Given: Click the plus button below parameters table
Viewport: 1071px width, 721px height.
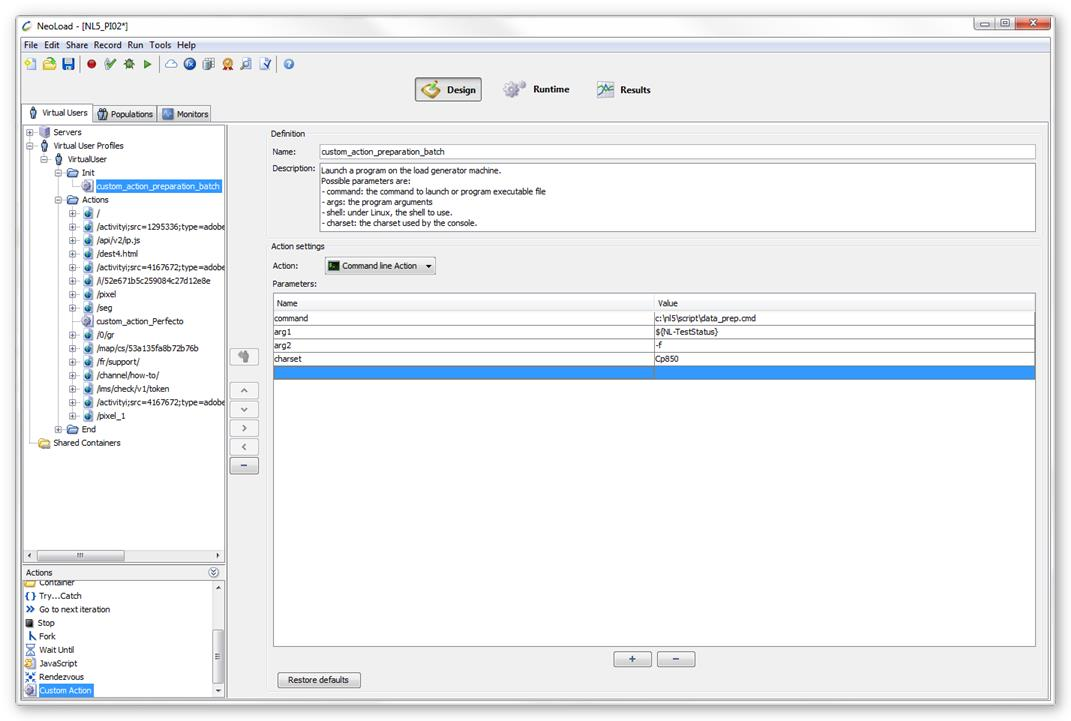Looking at the screenshot, I should coord(632,659).
